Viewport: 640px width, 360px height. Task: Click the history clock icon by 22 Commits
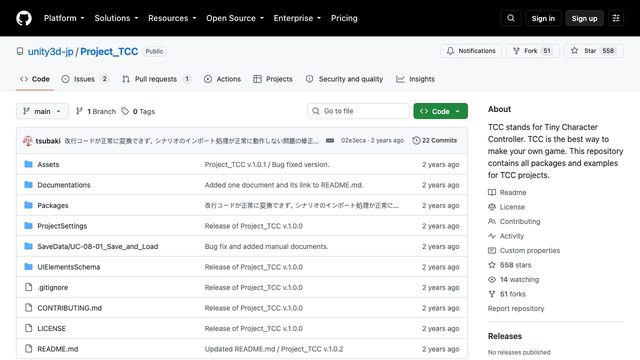416,140
